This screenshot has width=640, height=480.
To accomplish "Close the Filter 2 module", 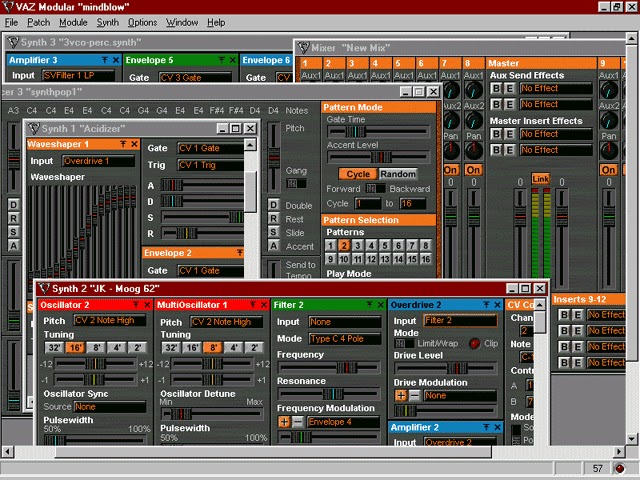I will coord(380,305).
